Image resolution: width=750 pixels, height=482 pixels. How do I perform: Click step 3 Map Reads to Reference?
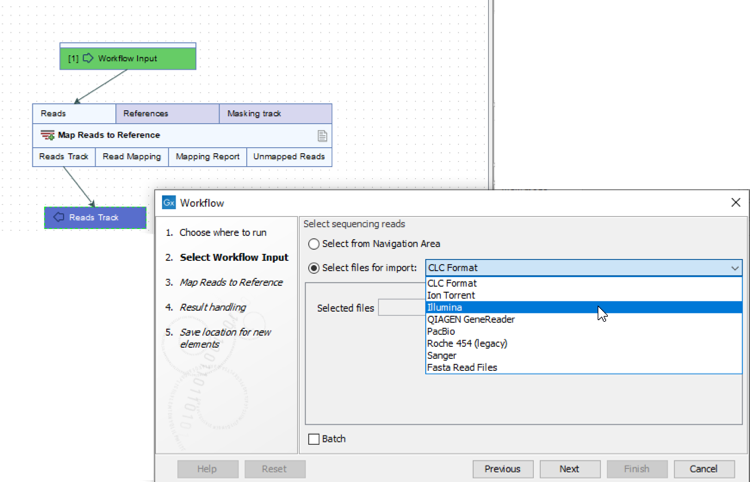224,283
